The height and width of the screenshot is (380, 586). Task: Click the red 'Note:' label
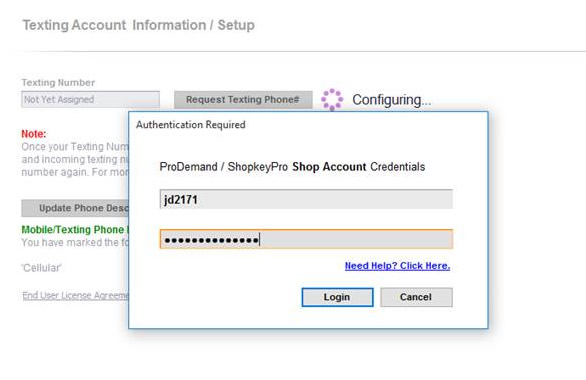pyautogui.click(x=34, y=134)
